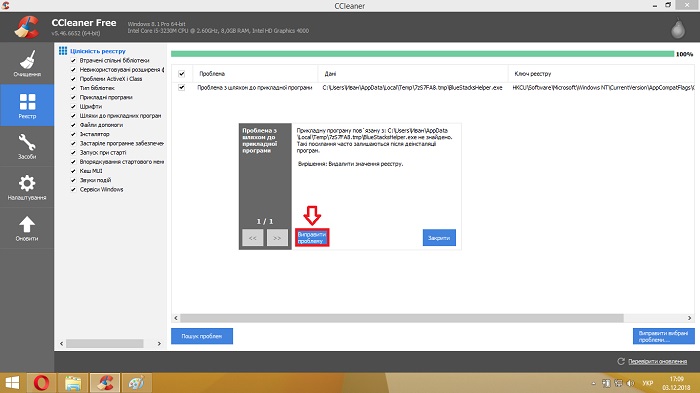This screenshot has height=393, width=700.
Task: Toggle the Прикладні програми checkbox
Action: tap(74, 97)
